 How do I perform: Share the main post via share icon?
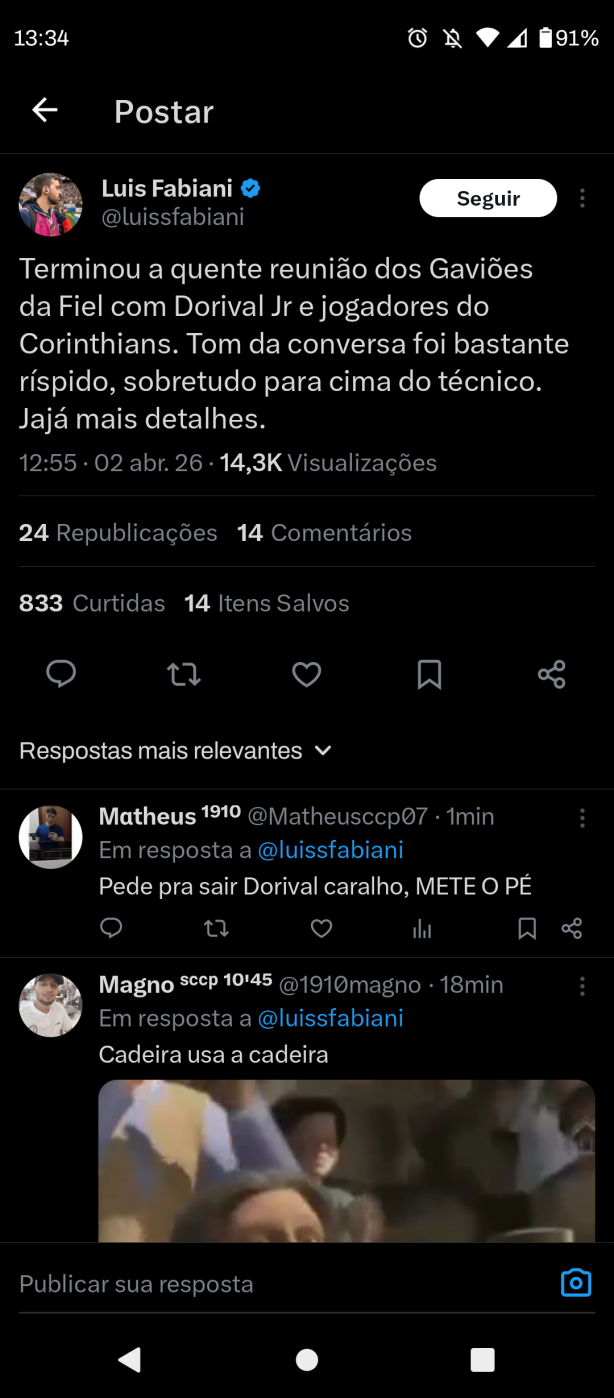point(551,675)
